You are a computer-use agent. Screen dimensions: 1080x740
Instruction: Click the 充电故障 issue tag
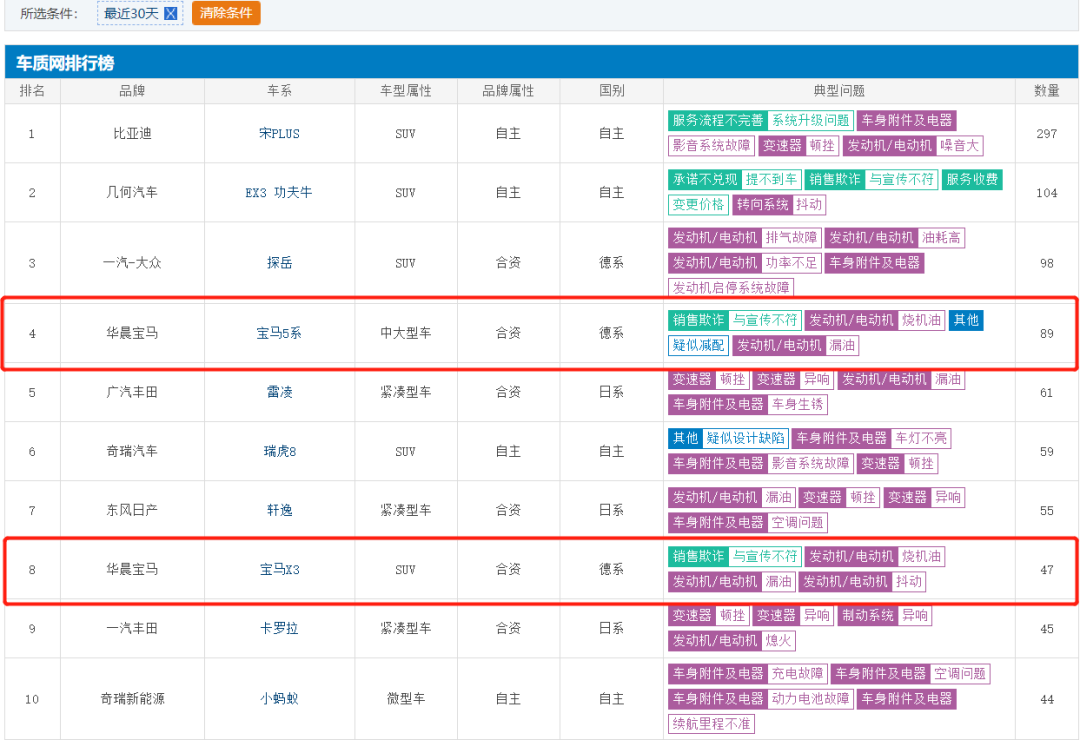tap(797, 673)
